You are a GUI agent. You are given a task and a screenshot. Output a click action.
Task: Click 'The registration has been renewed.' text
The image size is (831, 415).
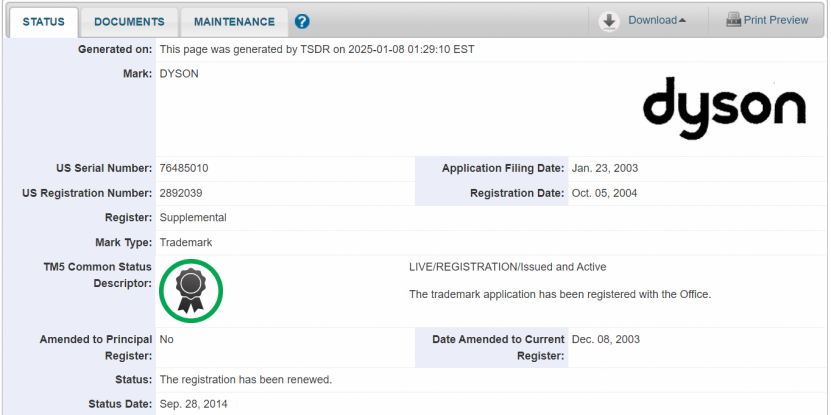[x=246, y=380]
